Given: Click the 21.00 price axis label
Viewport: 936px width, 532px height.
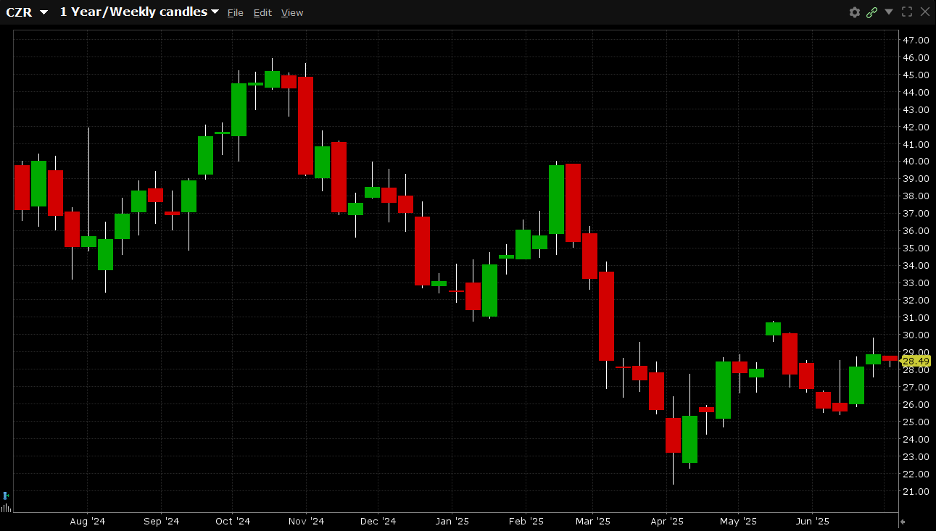Looking at the screenshot, I should tap(916, 491).
